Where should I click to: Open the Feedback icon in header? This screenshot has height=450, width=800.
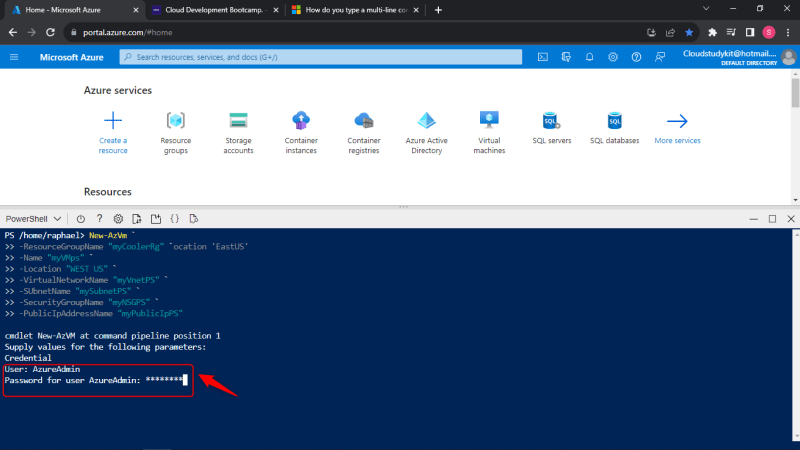[x=660, y=57]
